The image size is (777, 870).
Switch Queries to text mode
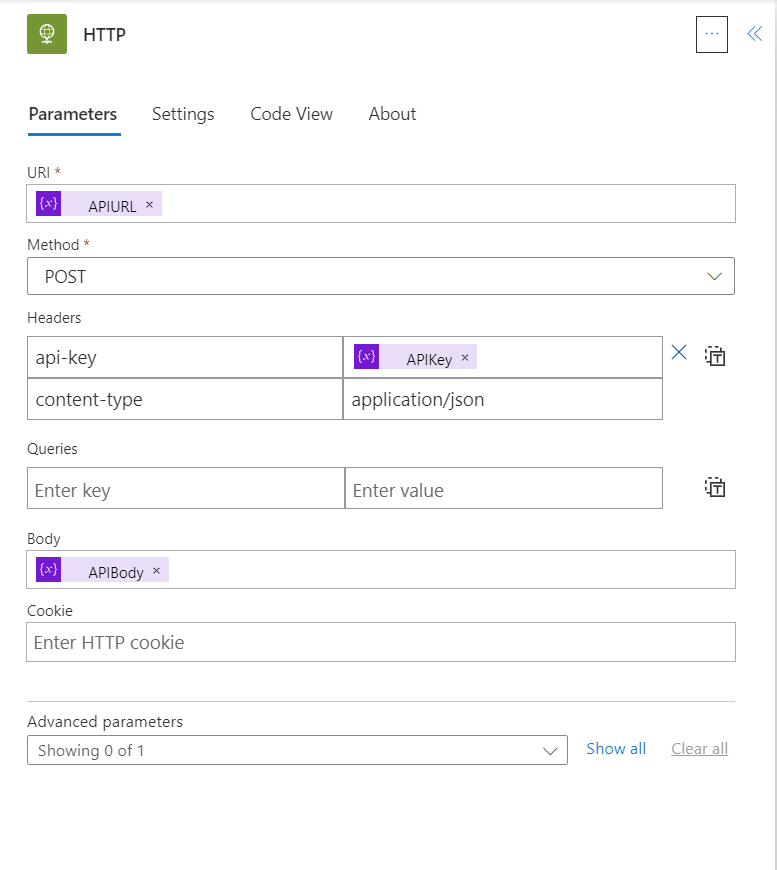coord(715,488)
